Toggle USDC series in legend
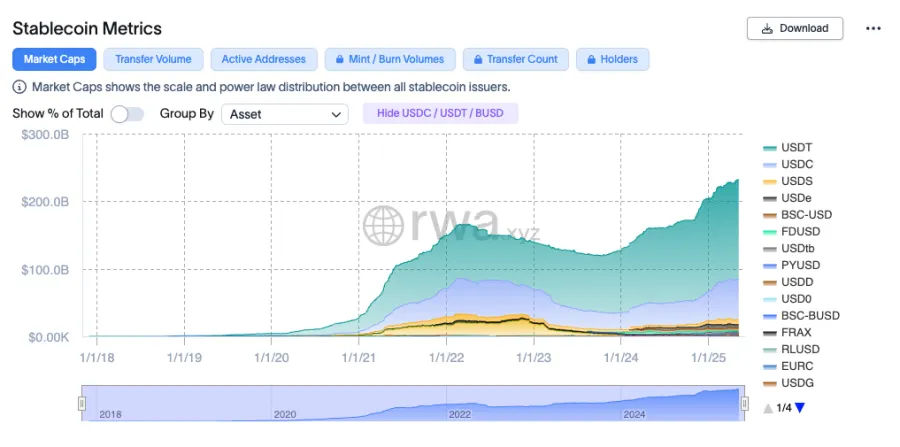This screenshot has width=900, height=447. 788,164
